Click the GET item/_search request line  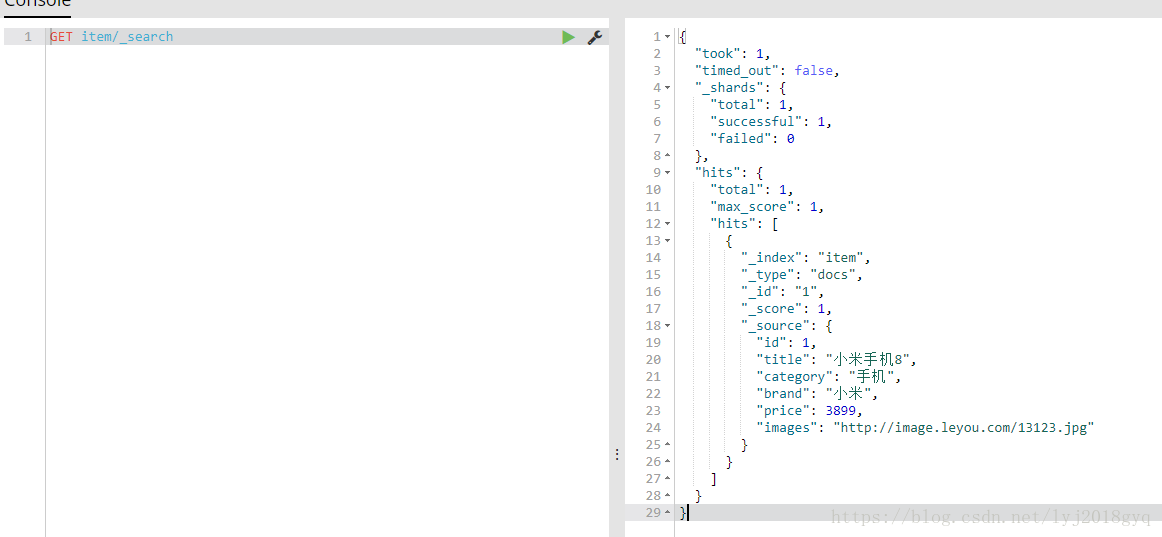112,37
